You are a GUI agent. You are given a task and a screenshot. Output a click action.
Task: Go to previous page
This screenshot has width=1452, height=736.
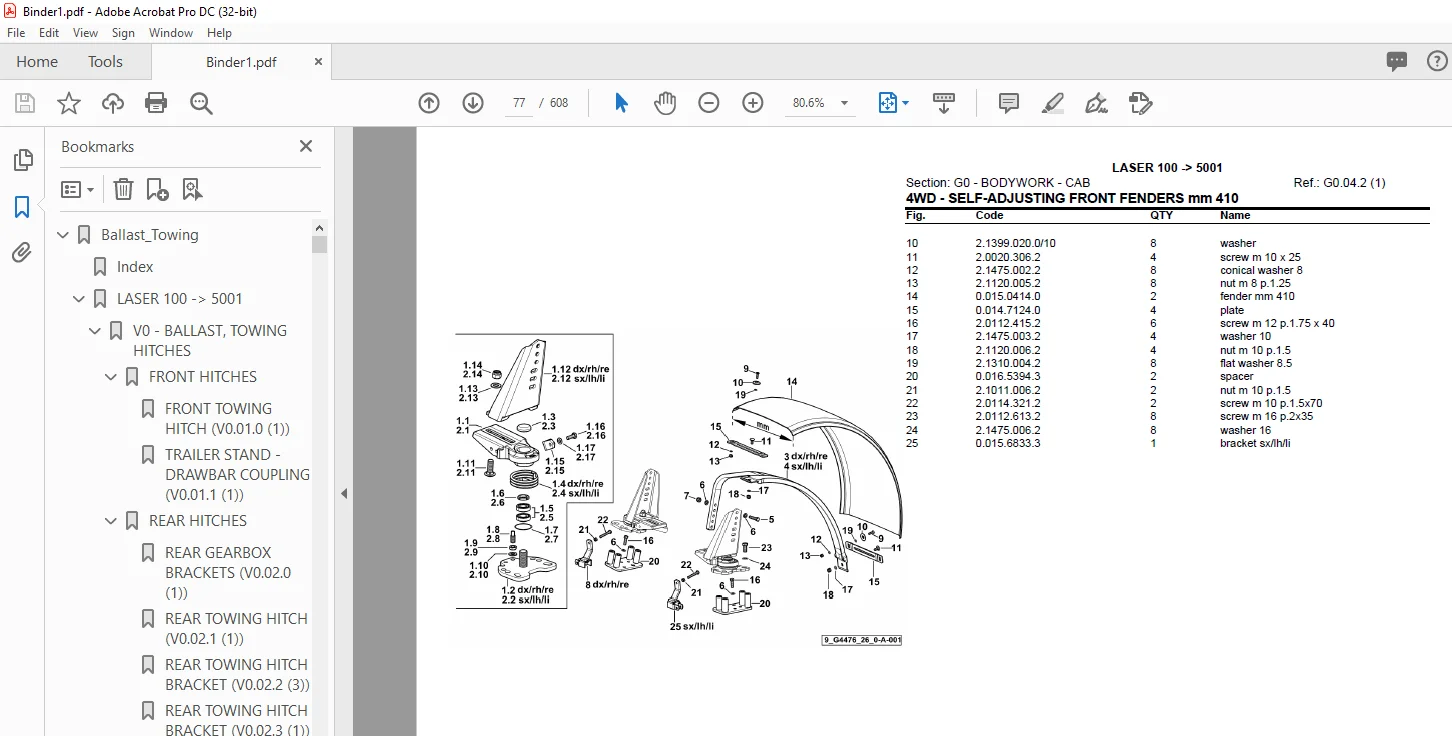[x=429, y=103]
